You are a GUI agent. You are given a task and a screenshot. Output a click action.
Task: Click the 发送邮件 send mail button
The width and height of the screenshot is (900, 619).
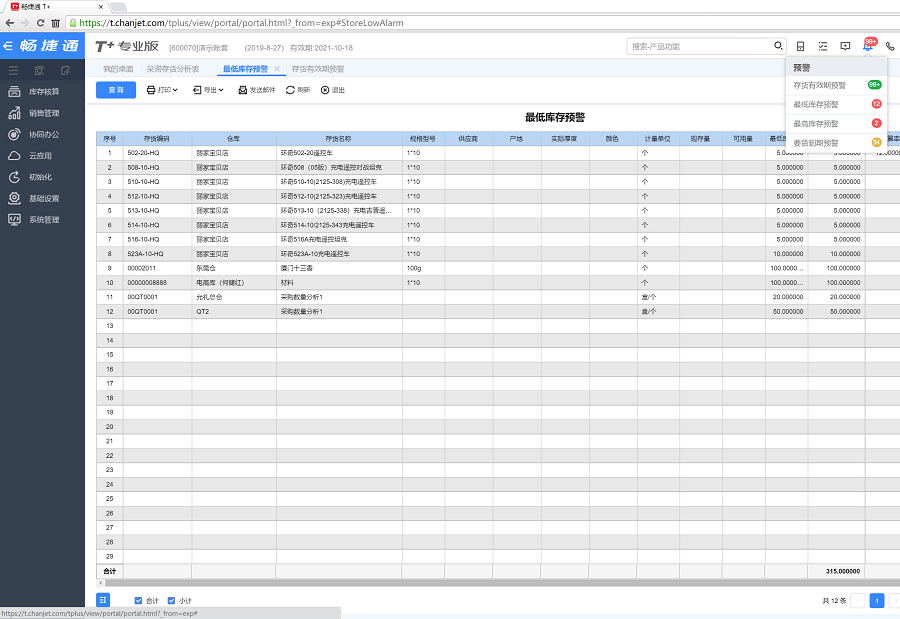(257, 90)
